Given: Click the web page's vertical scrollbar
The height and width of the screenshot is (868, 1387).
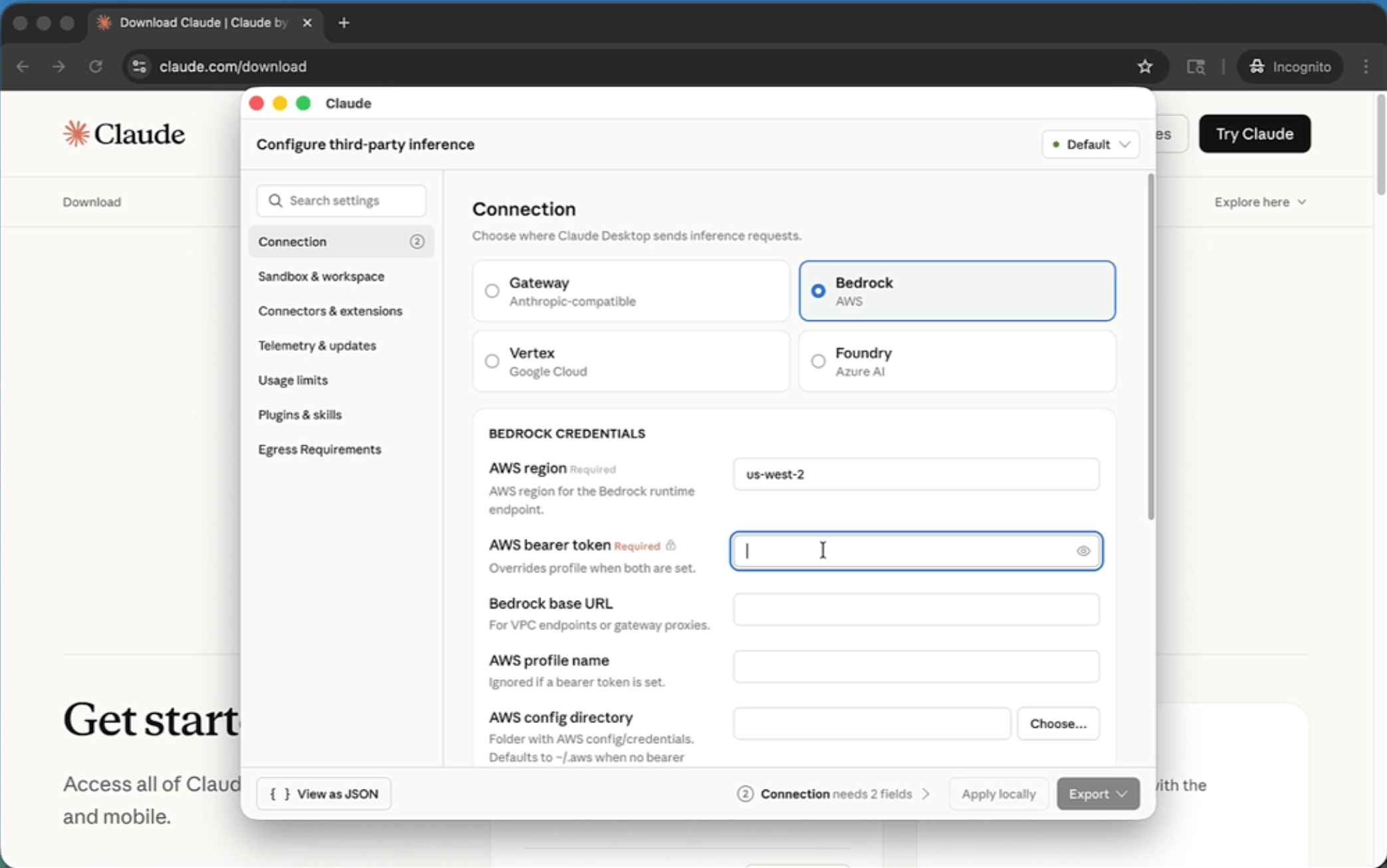Looking at the screenshot, I should pyautogui.click(x=1380, y=144).
